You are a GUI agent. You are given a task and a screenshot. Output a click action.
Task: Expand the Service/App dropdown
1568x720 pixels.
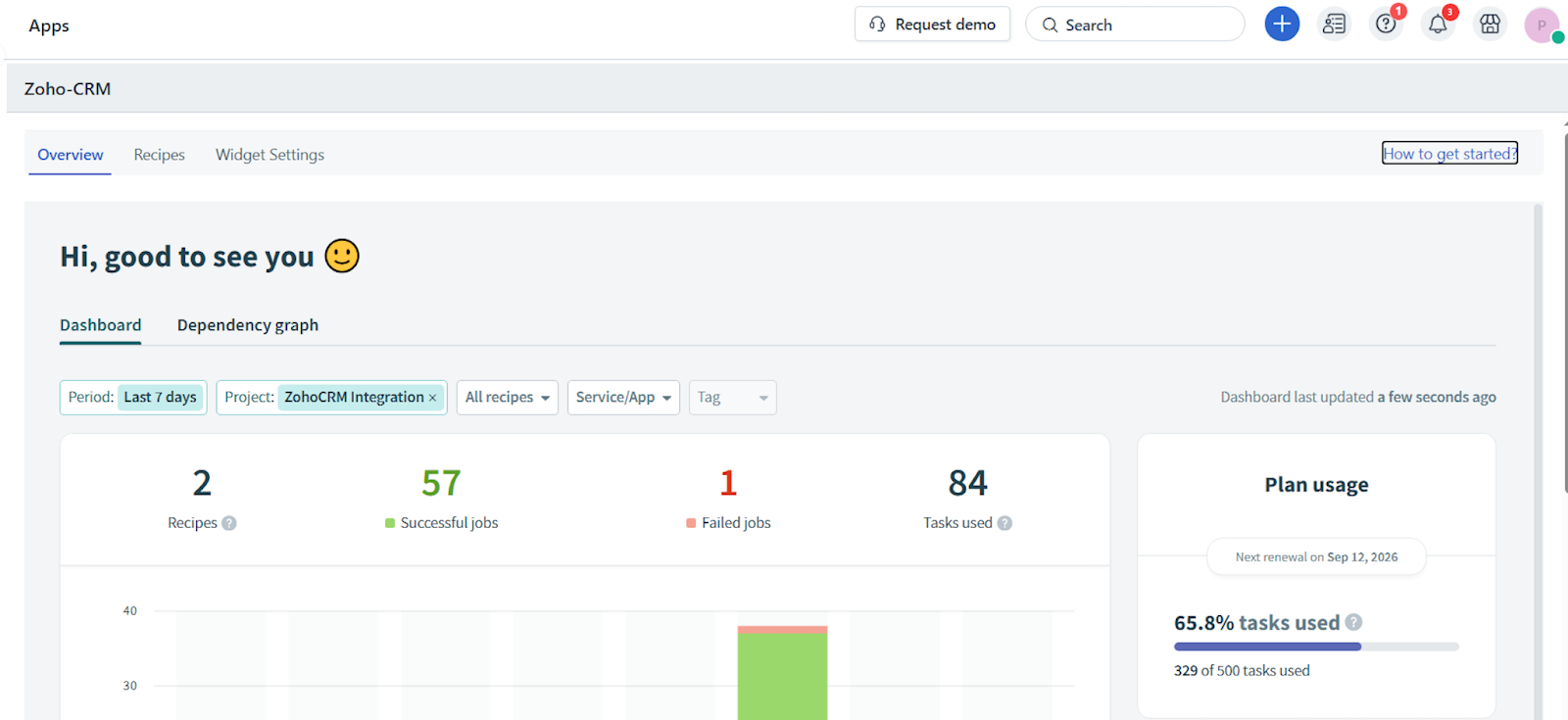click(623, 397)
